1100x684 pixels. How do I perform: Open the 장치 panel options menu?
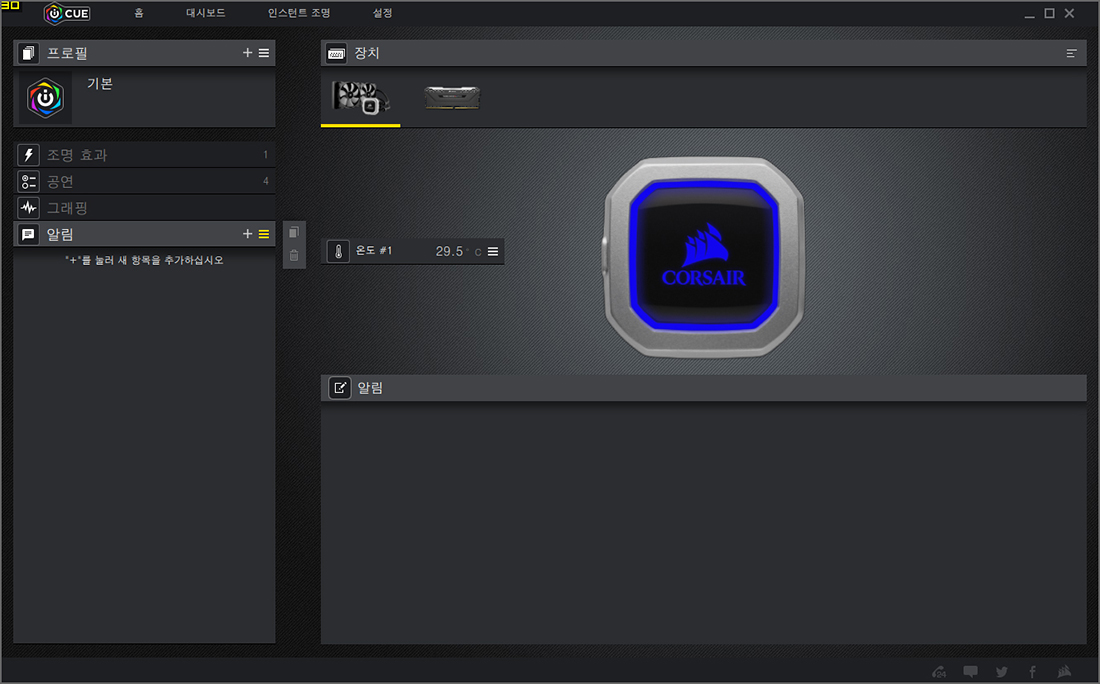(1071, 53)
